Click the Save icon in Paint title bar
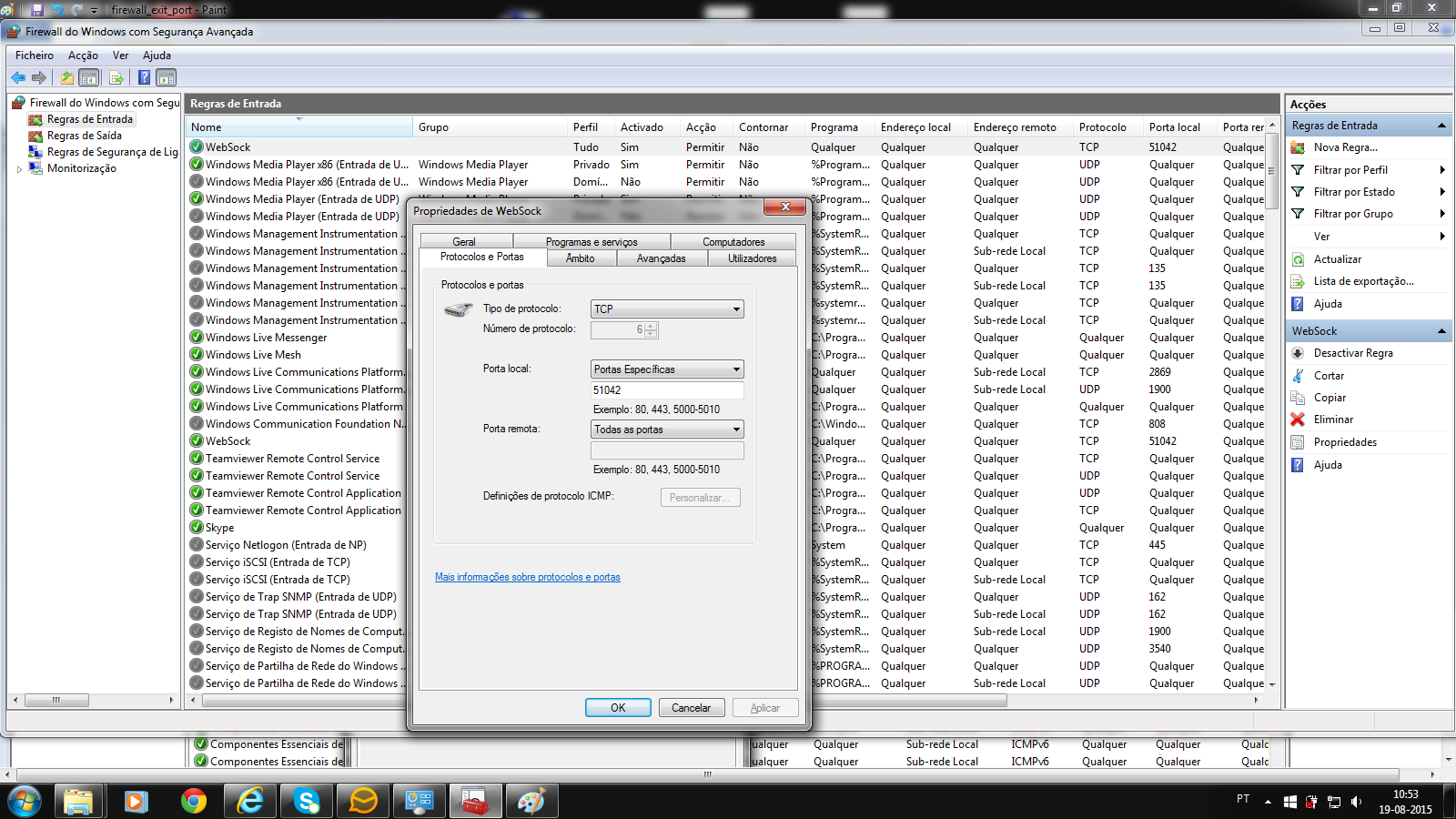Screen dimensions: 1456x819 point(36,10)
